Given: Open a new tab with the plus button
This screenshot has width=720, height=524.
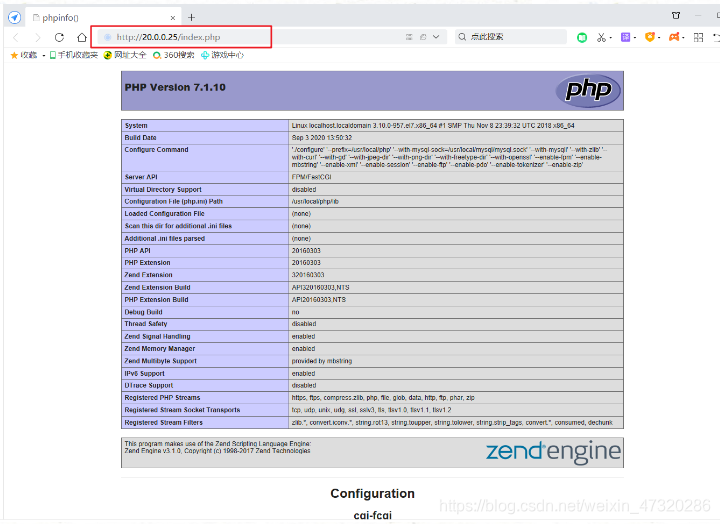Looking at the screenshot, I should click(x=191, y=17).
